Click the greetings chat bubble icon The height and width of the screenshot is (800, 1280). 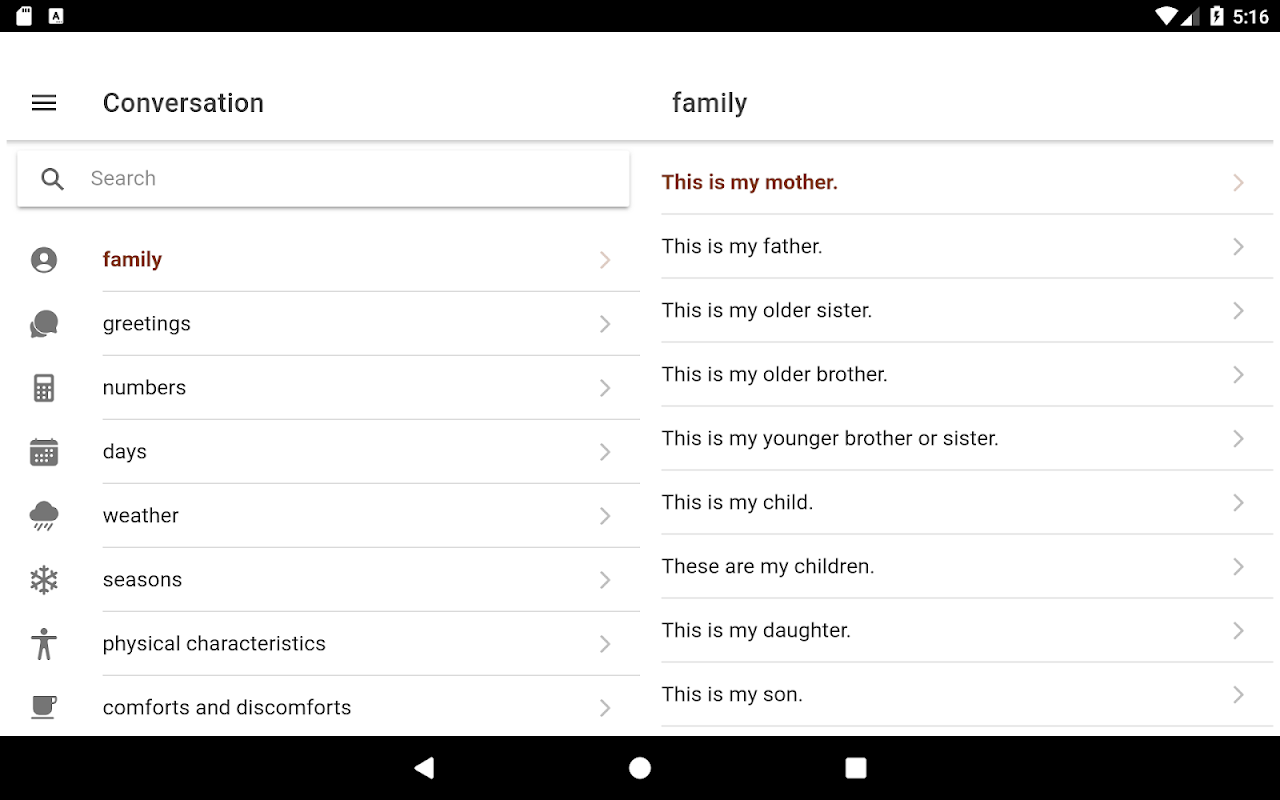click(x=44, y=324)
